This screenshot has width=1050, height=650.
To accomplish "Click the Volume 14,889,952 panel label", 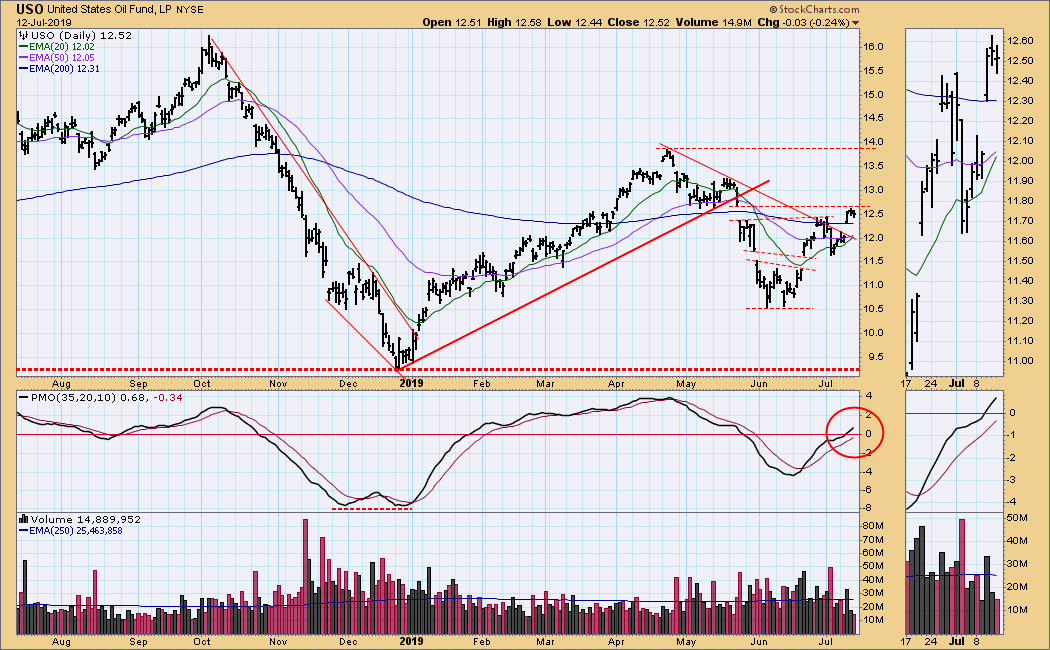I will [85, 519].
